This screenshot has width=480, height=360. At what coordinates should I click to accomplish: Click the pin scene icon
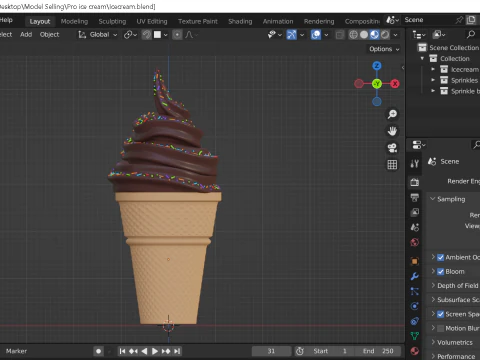(459, 20)
